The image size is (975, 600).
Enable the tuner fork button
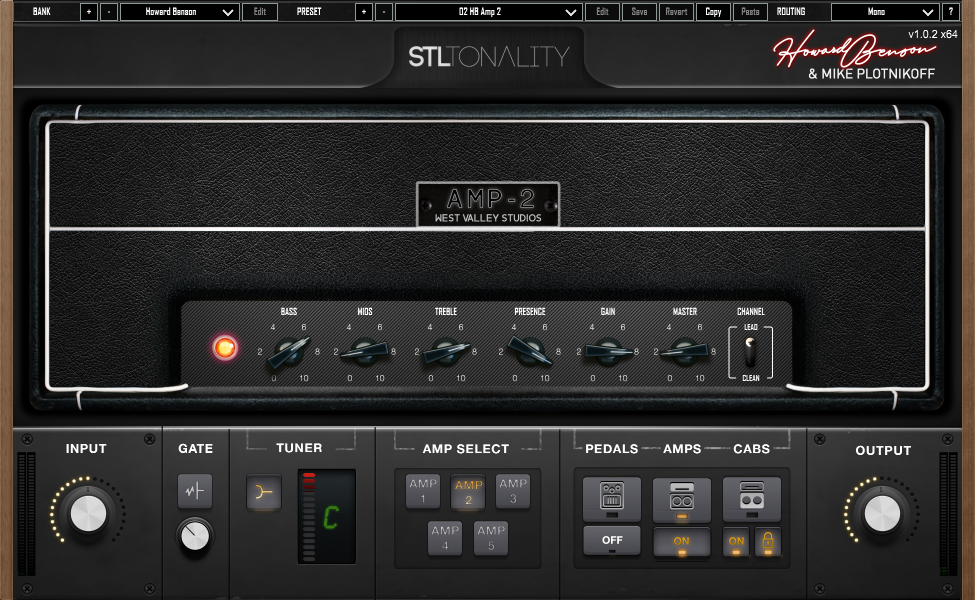[x=264, y=492]
